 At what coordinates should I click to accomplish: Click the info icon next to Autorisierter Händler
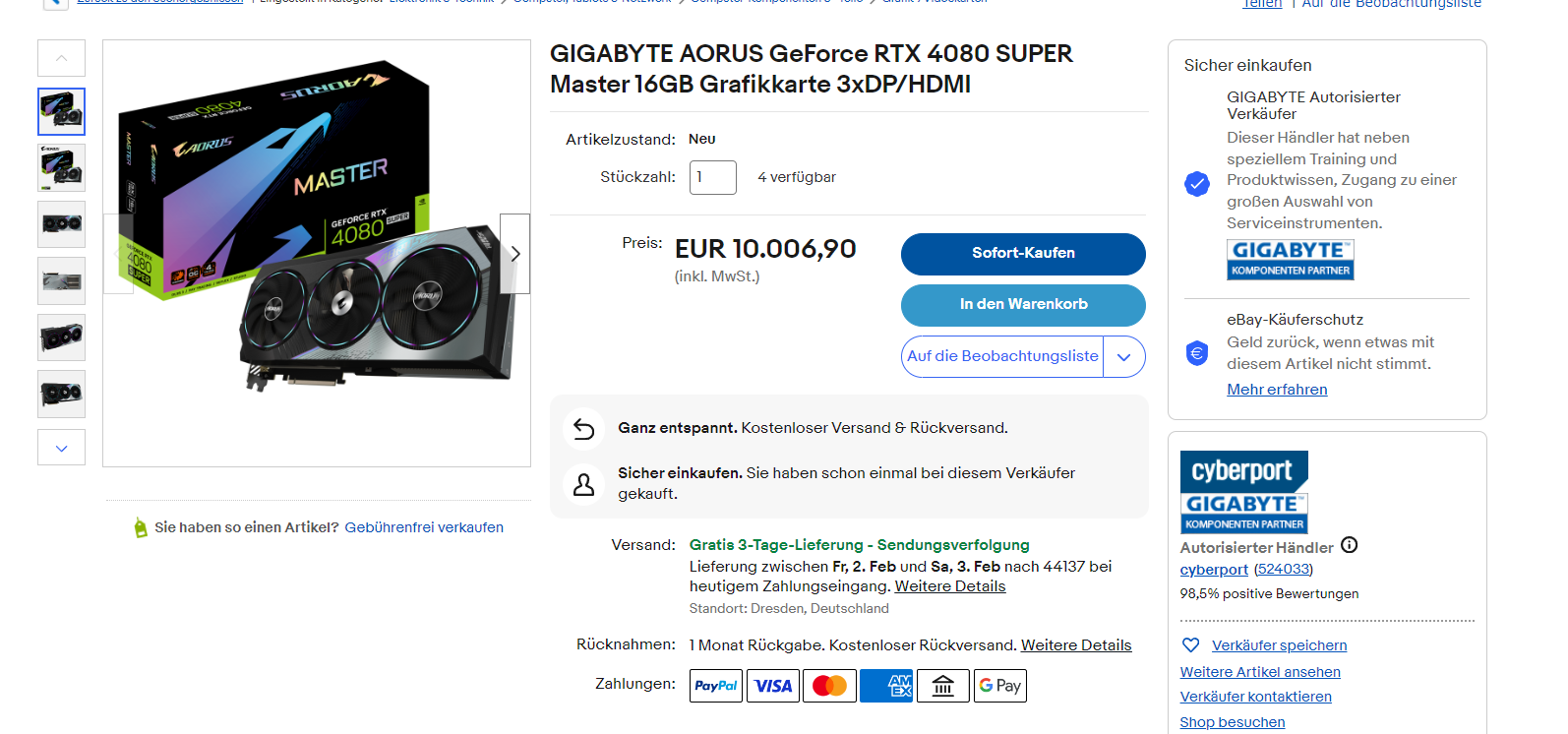point(1350,545)
